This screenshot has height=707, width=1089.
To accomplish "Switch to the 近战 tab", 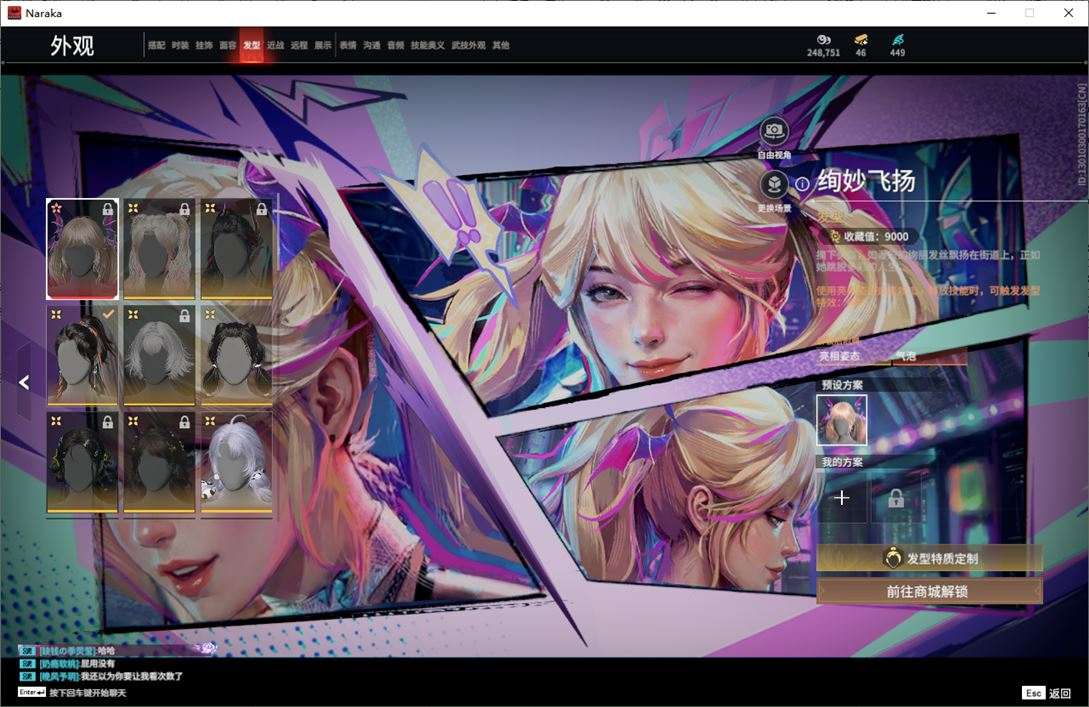I will pos(276,45).
